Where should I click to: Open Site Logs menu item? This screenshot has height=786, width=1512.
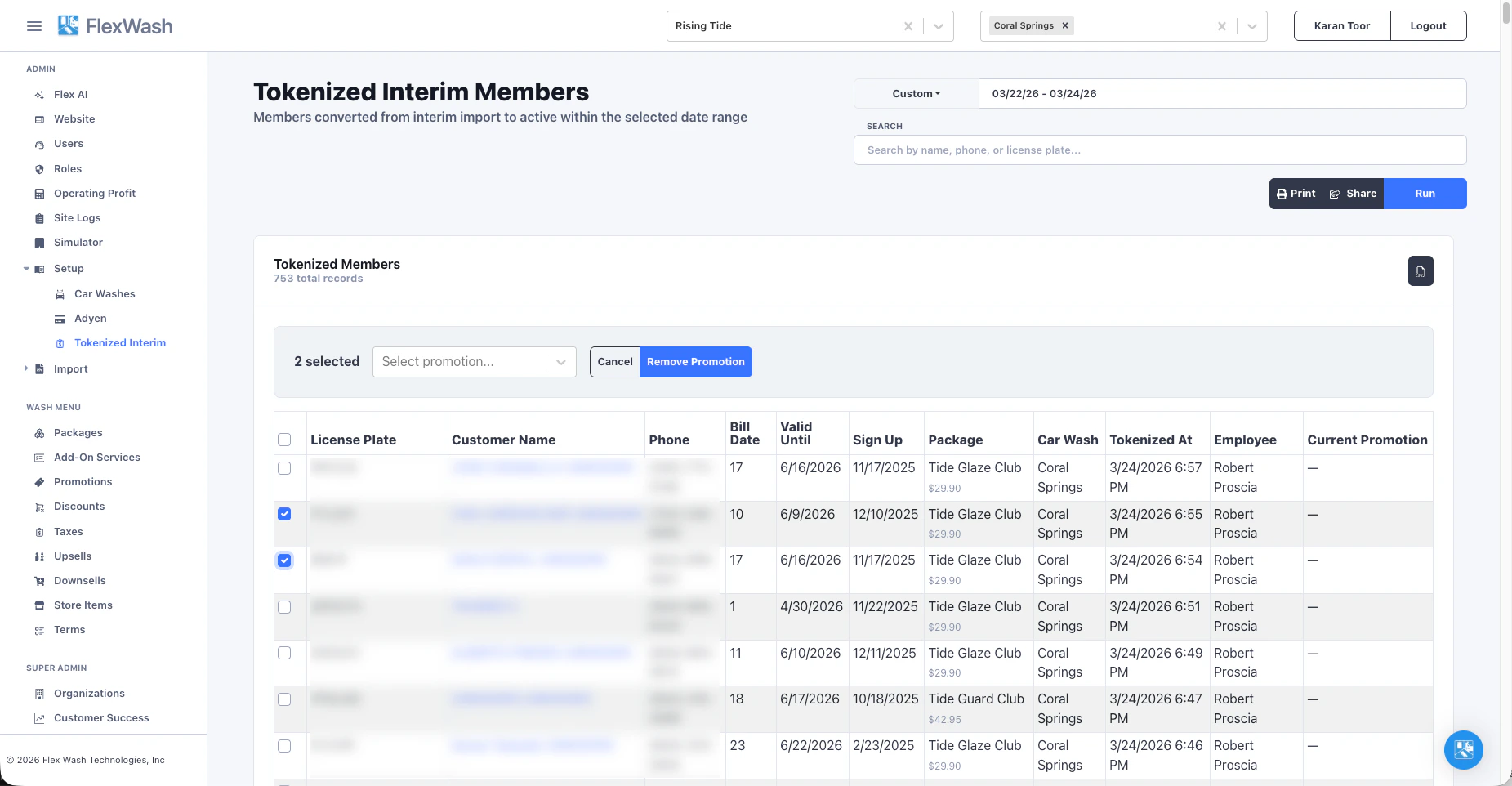click(x=78, y=218)
